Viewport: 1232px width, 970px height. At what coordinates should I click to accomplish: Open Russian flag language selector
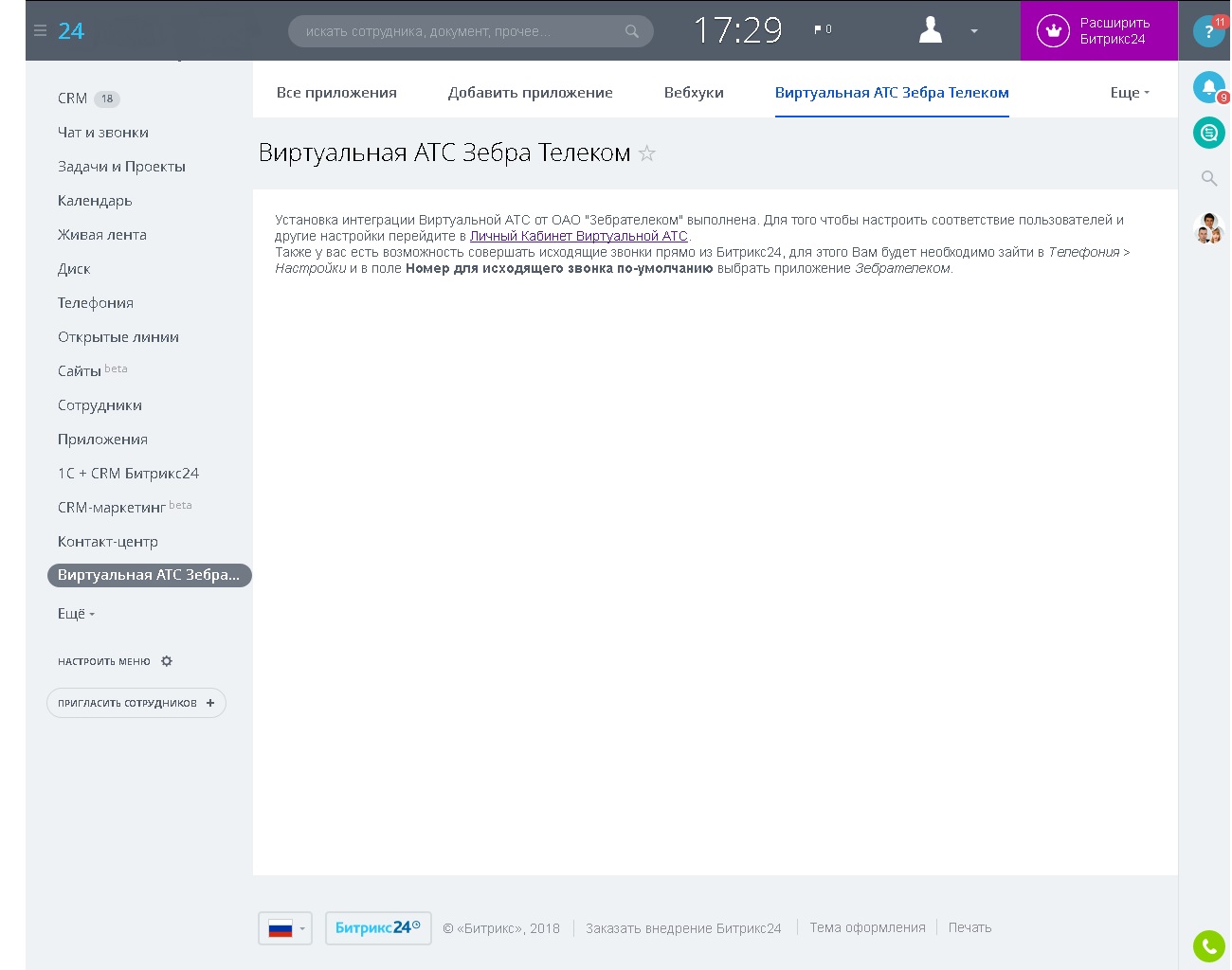click(x=285, y=928)
